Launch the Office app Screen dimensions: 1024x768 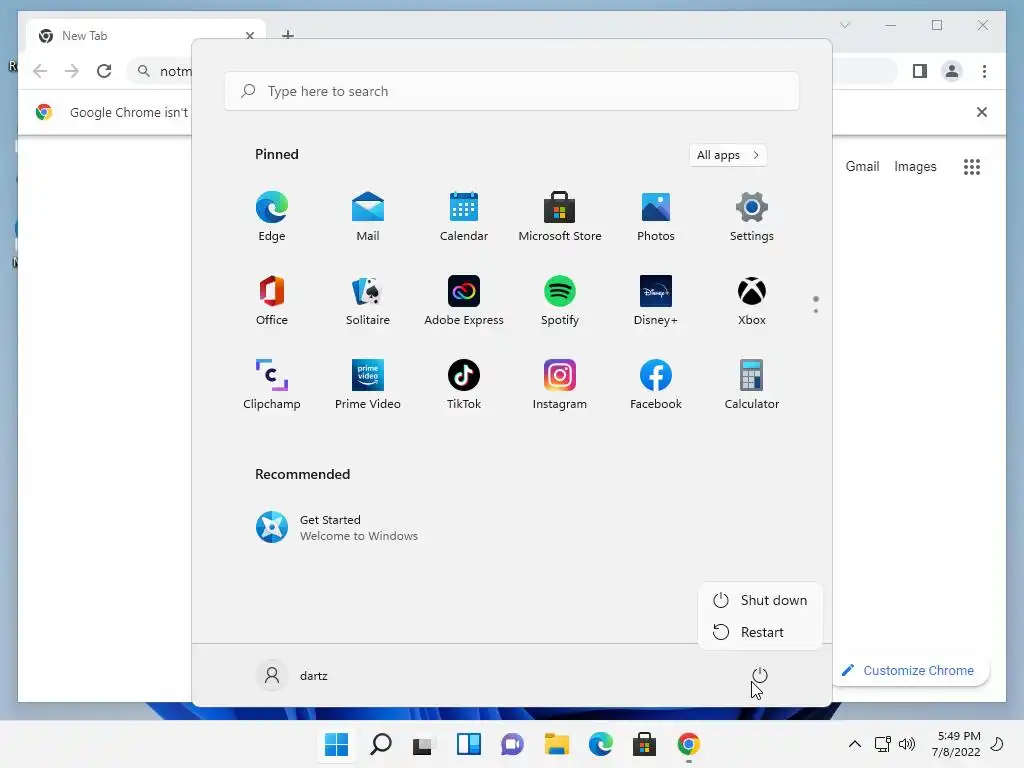272,300
